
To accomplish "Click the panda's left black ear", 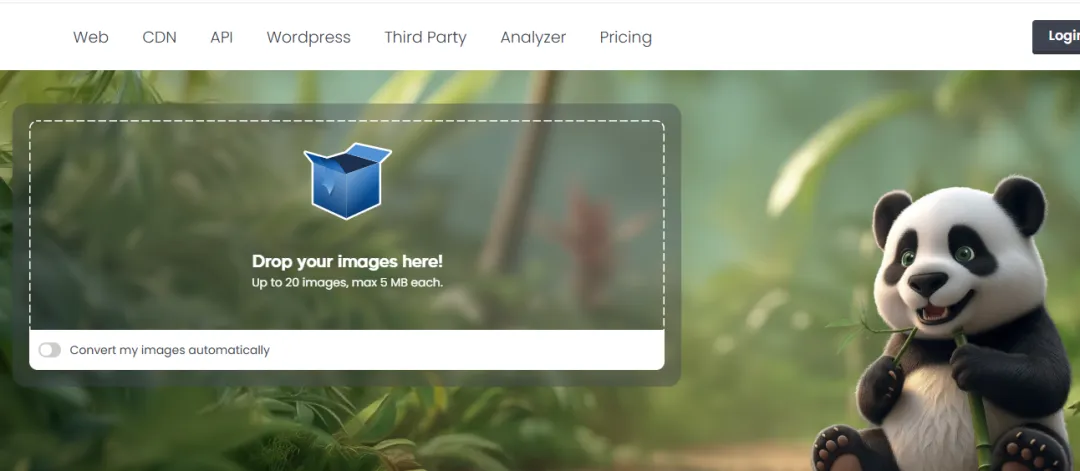I will (891, 218).
